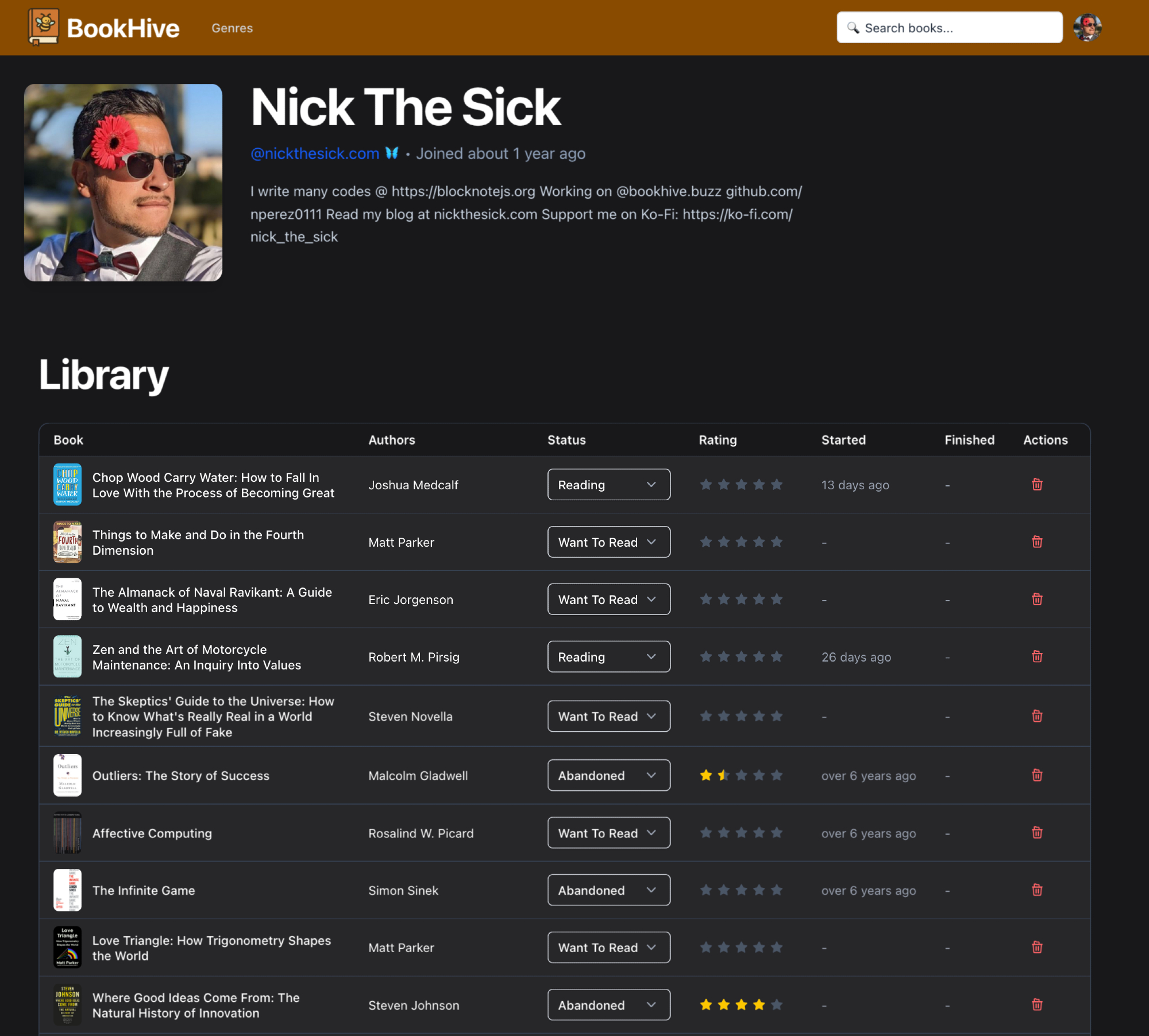Screen dimensions: 1149x1036
Task: Rate The Infinite Game five stars
Action: (x=777, y=890)
